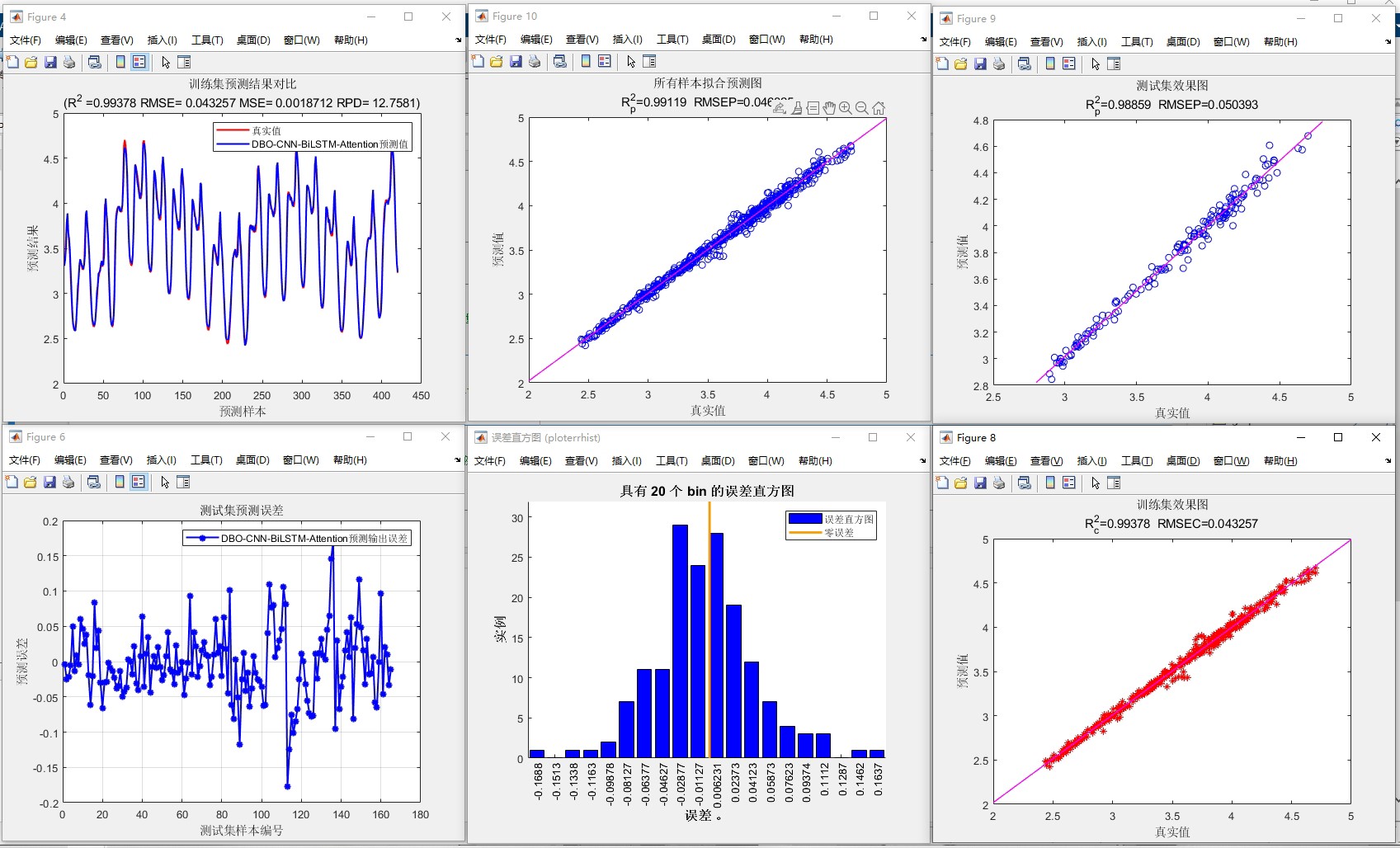This screenshot has height=848, width=1400.
Task: Open 插入(I) menu in Figure 10
Action: [x=628, y=39]
